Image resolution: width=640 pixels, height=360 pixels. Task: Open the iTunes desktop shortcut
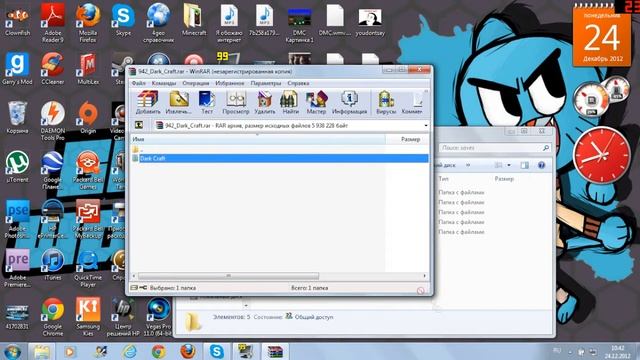point(53,264)
